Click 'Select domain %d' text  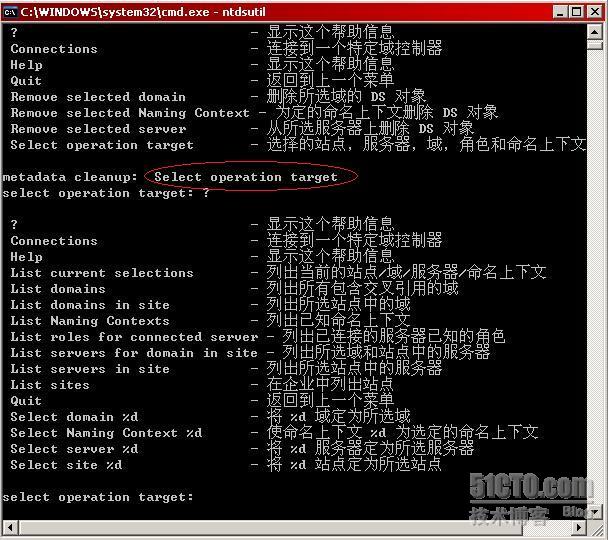pos(74,417)
